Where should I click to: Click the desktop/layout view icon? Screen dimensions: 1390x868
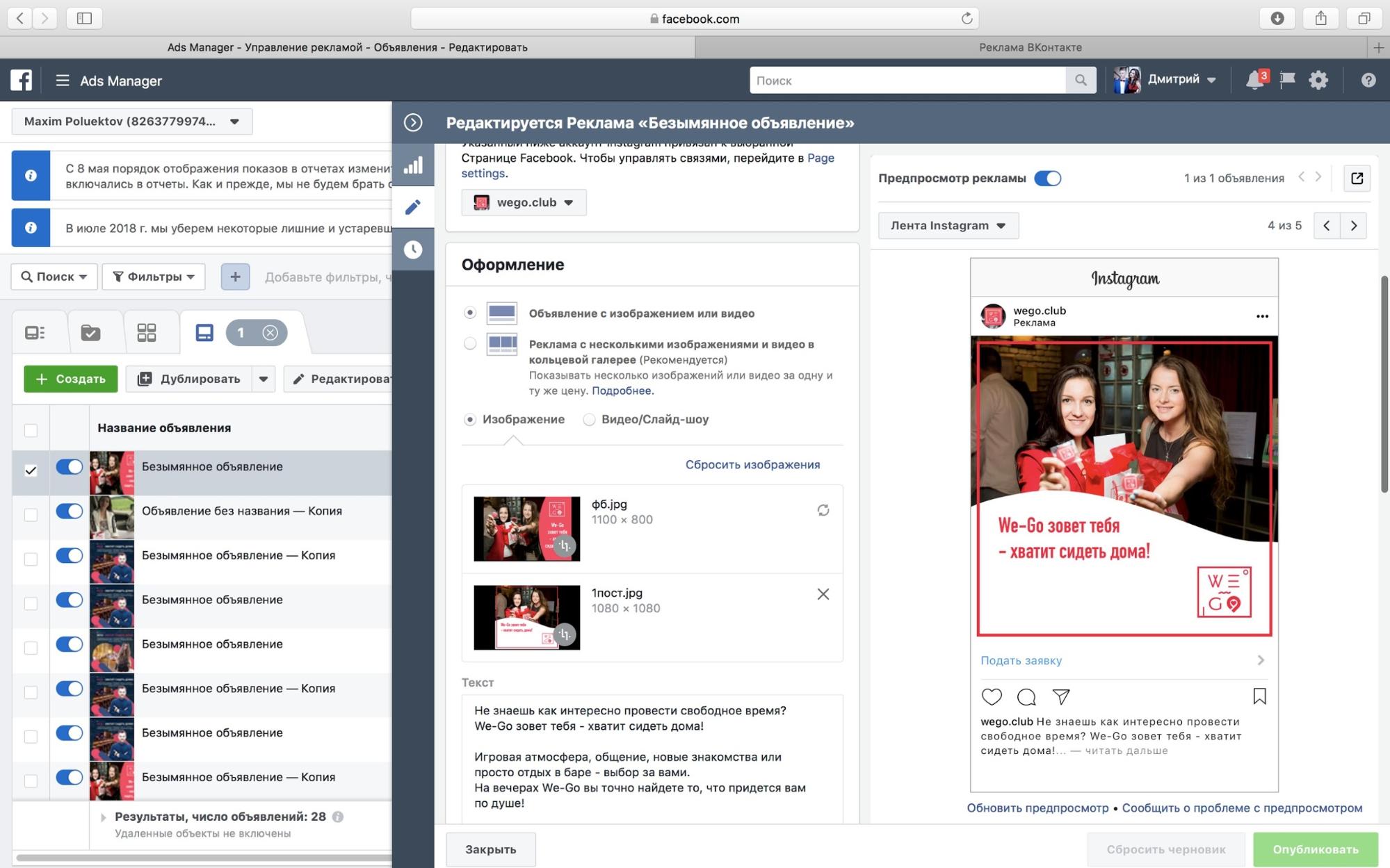click(x=204, y=332)
